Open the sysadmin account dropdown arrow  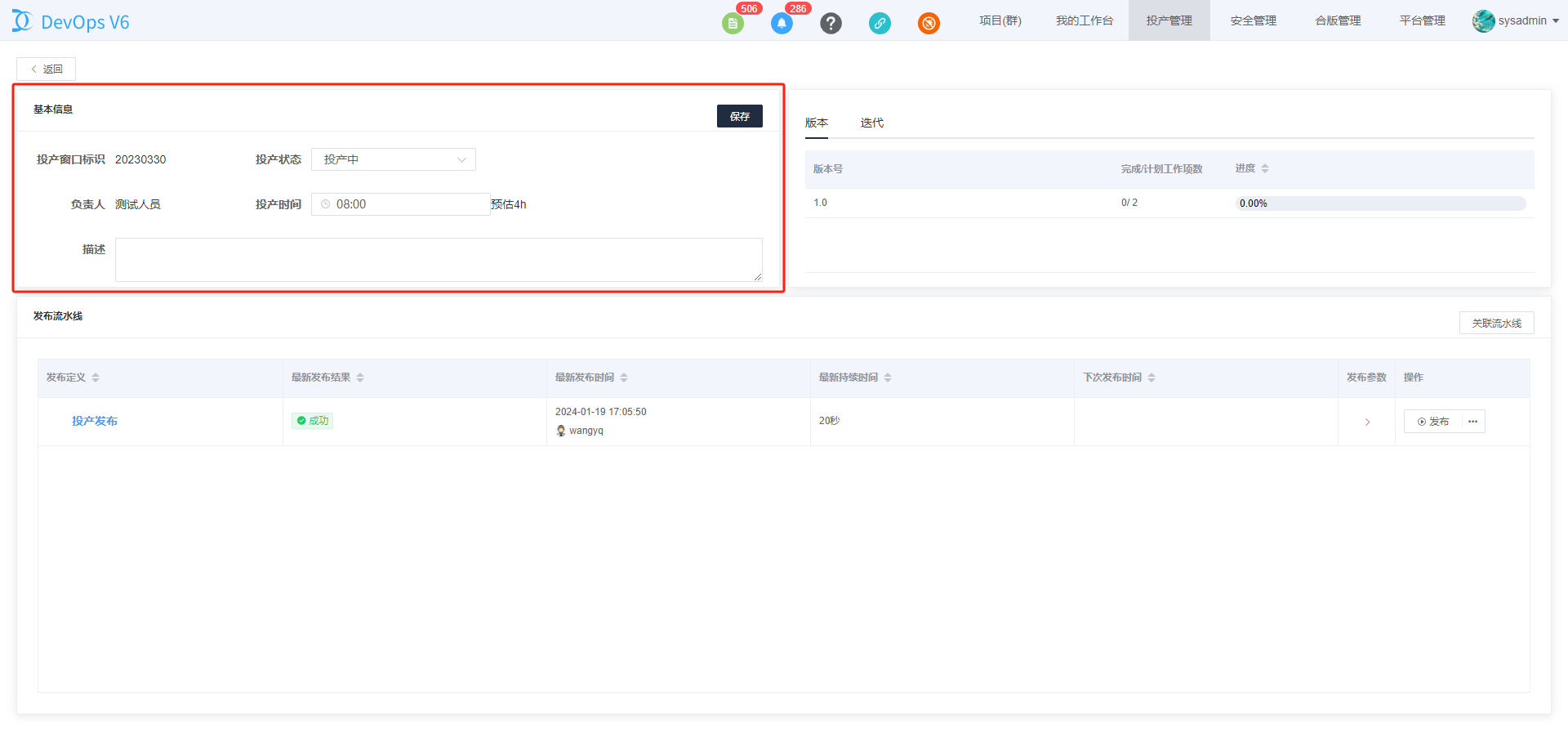(x=1556, y=21)
